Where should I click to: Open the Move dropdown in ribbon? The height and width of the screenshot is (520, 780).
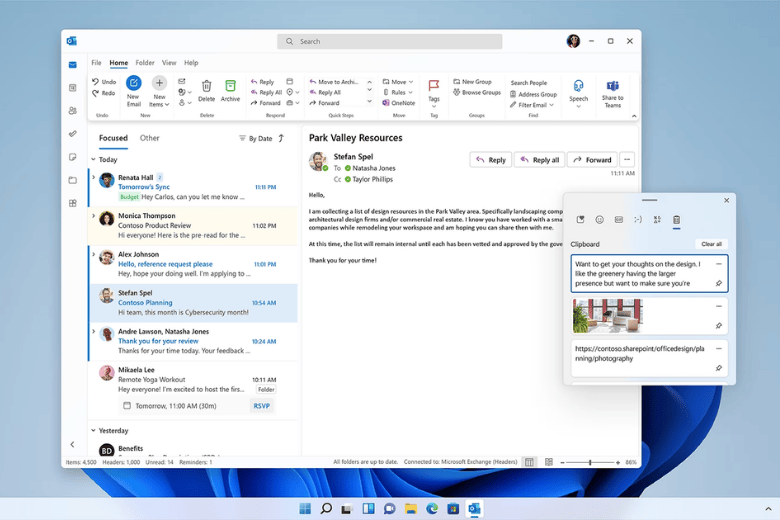coord(398,82)
